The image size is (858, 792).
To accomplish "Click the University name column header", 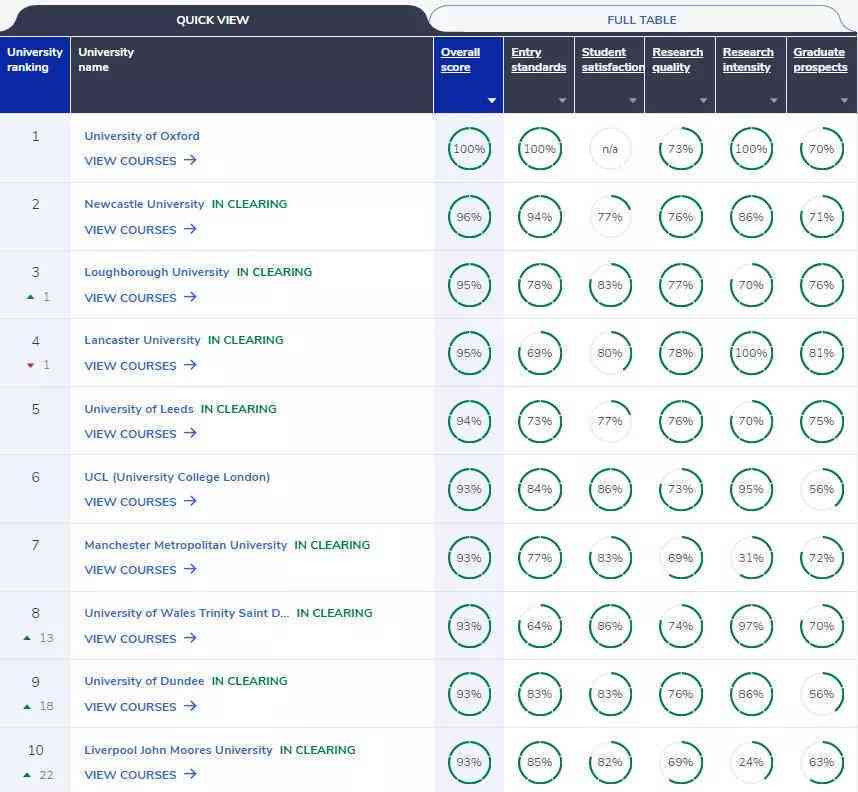I will 252,74.
